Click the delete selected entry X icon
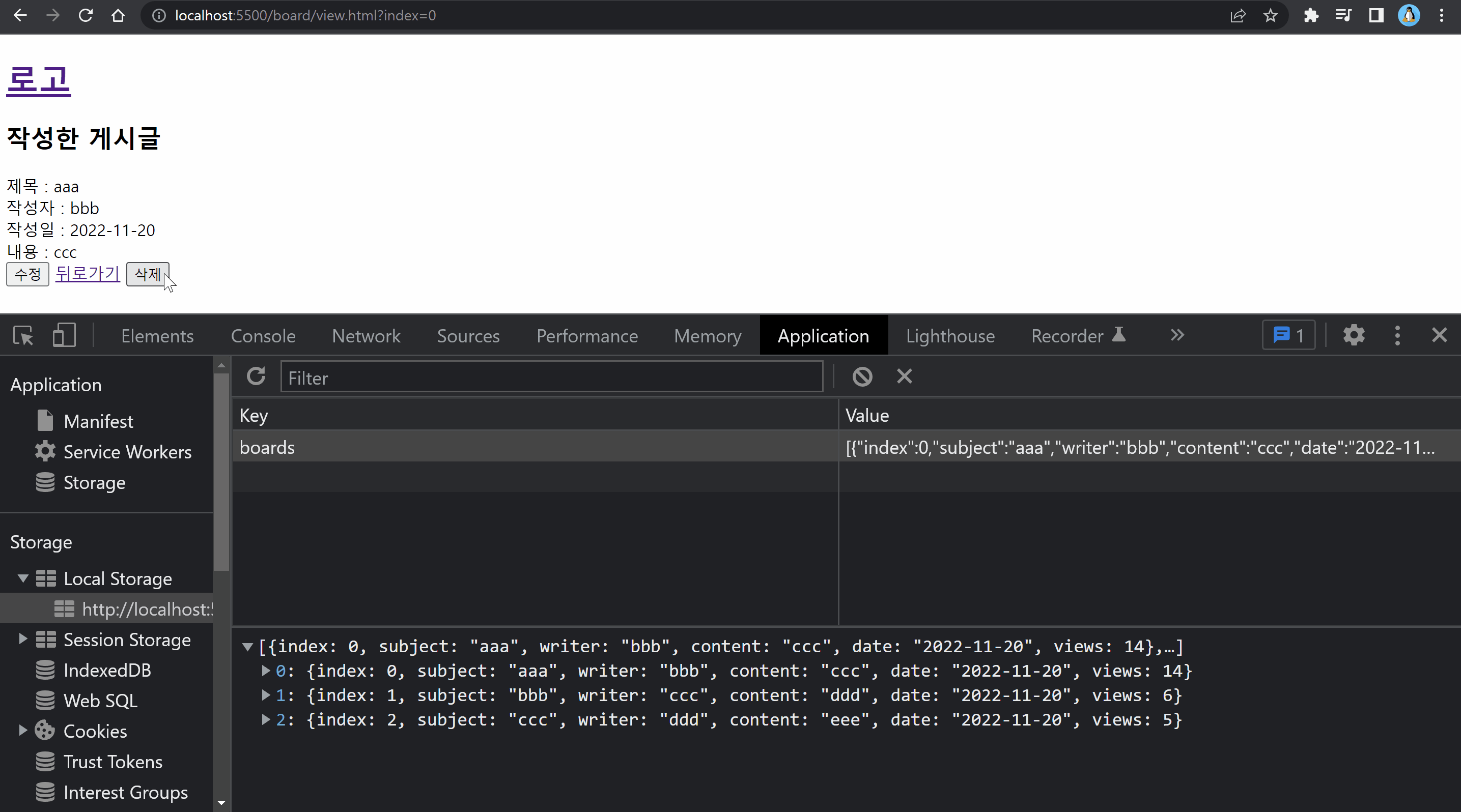Image resolution: width=1461 pixels, height=812 pixels. pyautogui.click(x=905, y=376)
